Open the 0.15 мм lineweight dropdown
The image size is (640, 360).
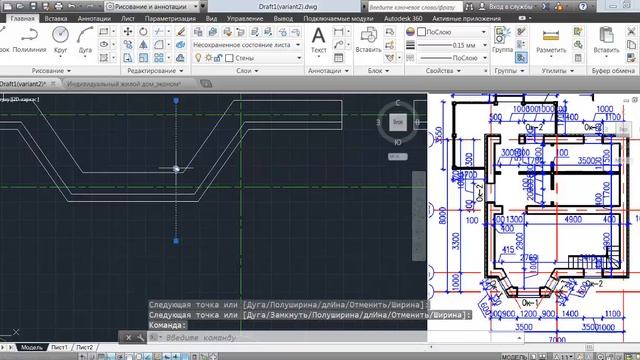485,45
